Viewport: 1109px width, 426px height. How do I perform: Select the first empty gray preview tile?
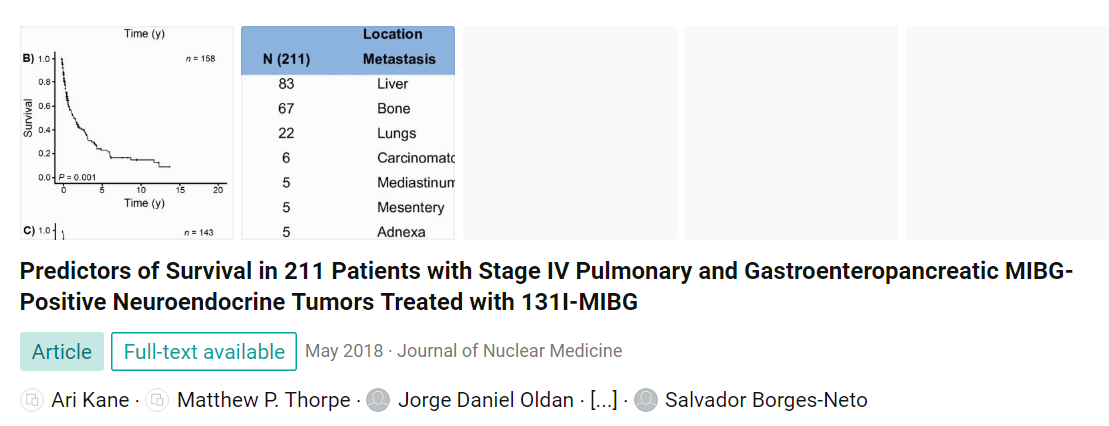tap(569, 133)
